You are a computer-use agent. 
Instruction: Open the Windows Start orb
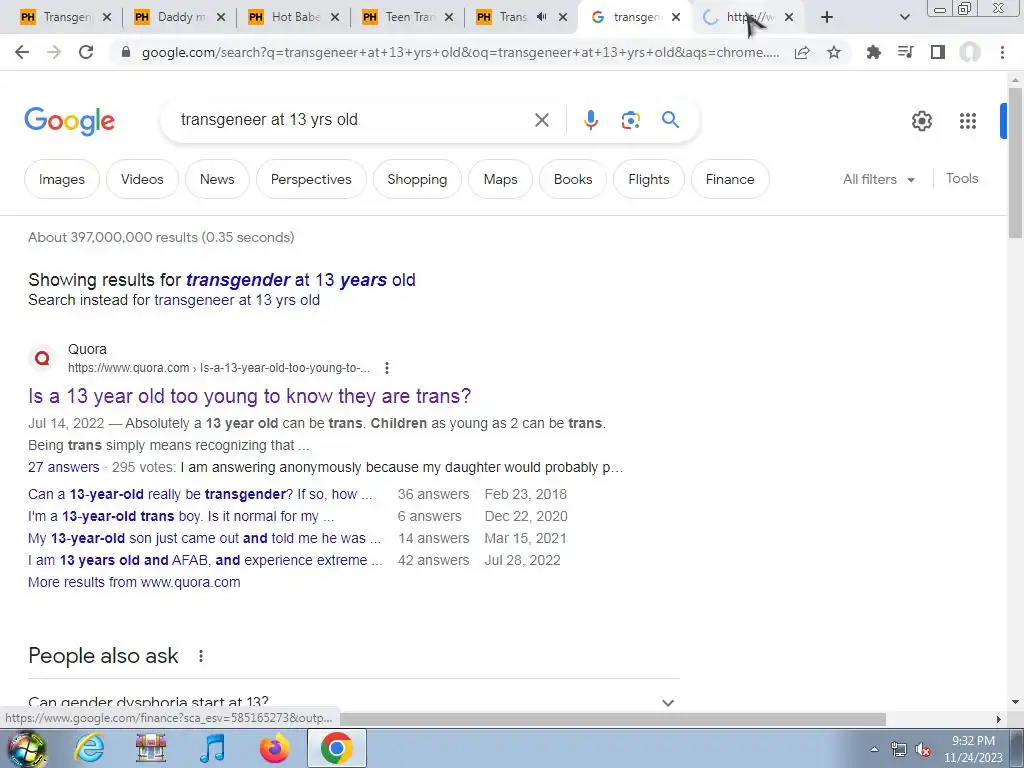click(25, 748)
